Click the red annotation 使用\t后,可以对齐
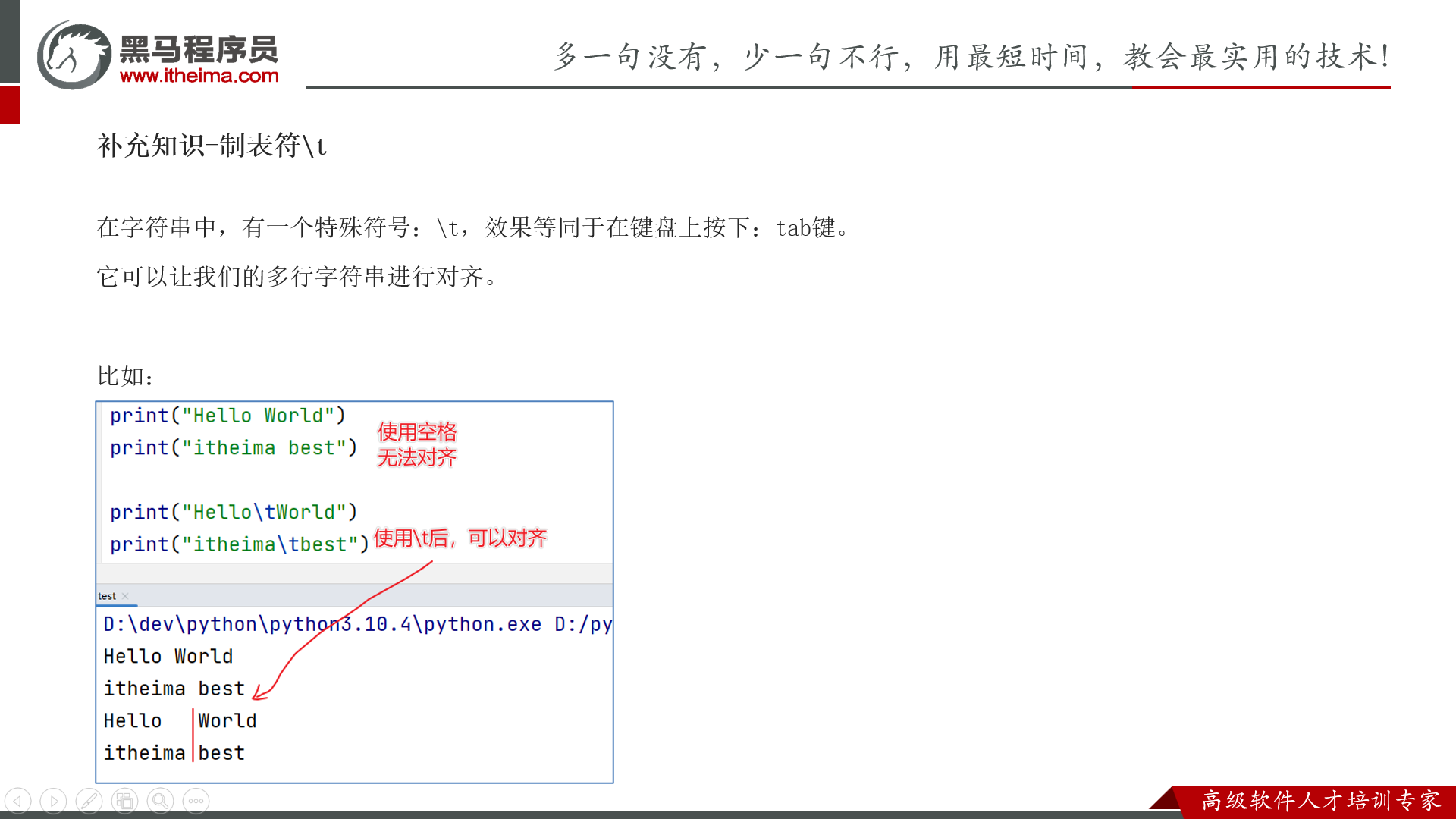The width and height of the screenshot is (1456, 819). tap(460, 538)
